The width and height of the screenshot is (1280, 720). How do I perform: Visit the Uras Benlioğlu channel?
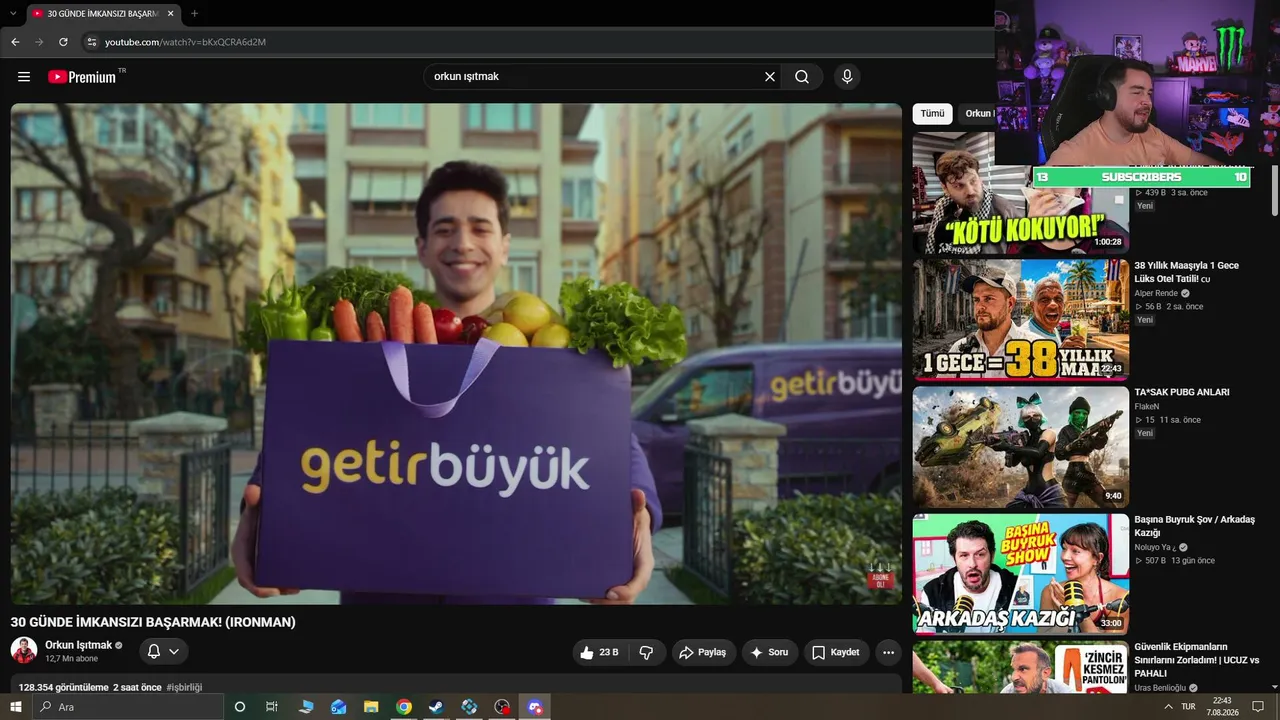tap(1160, 688)
